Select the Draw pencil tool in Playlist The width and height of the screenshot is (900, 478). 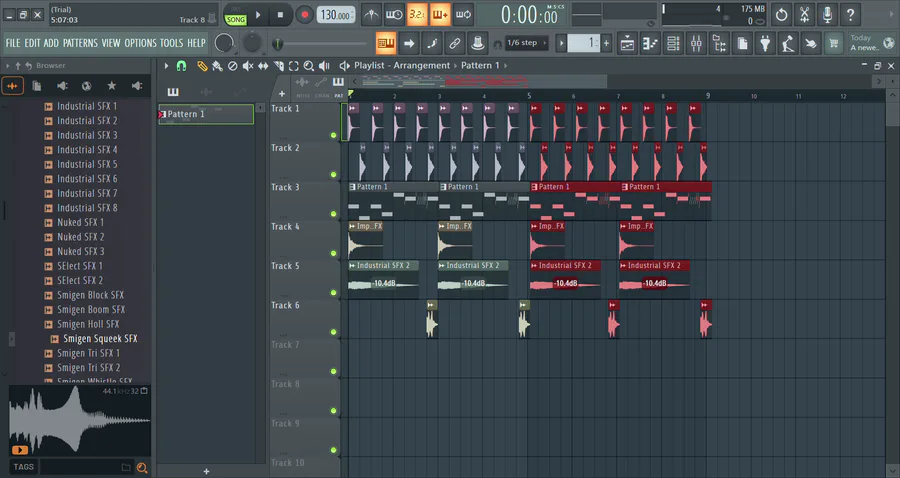tap(202, 66)
